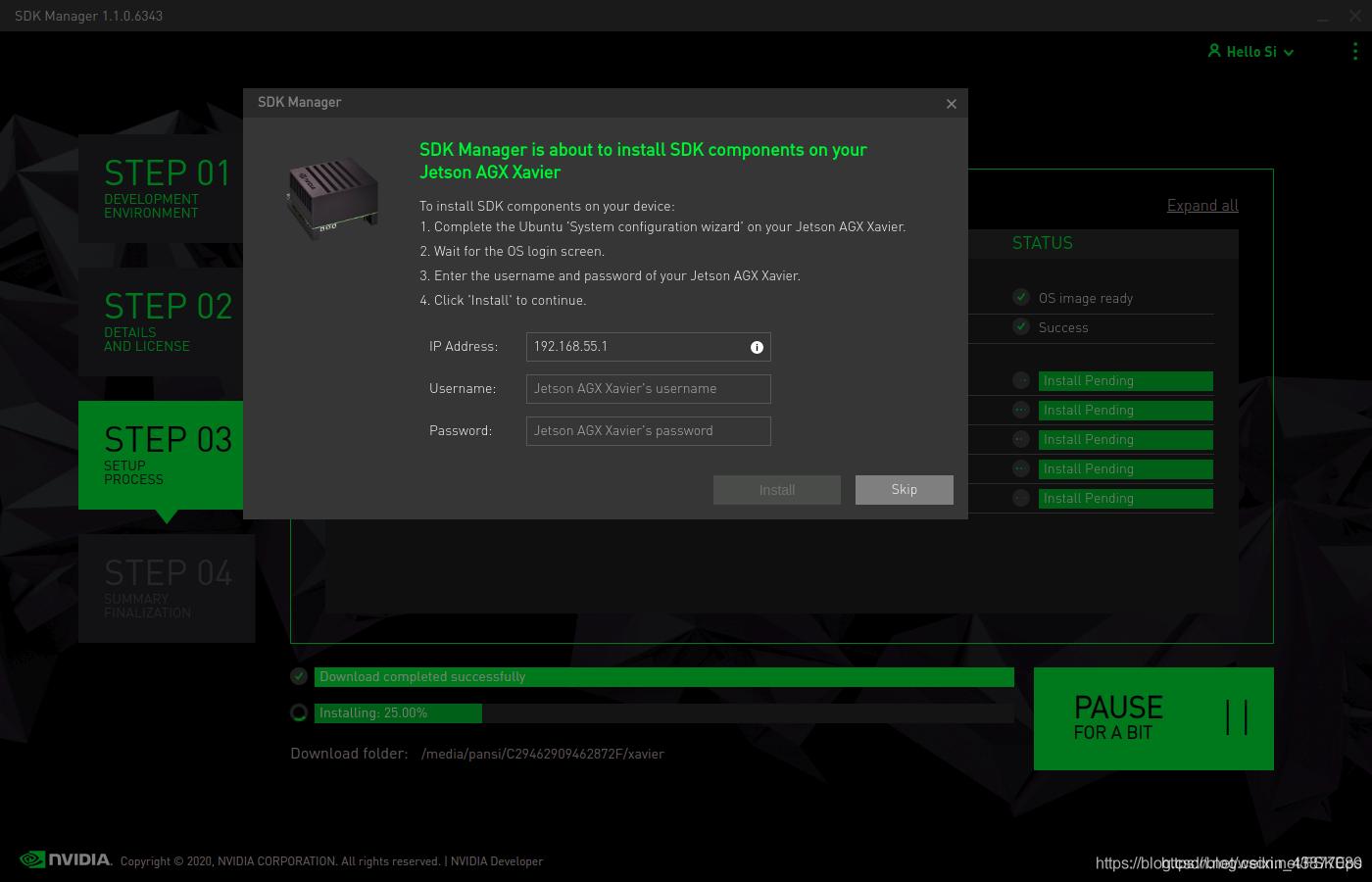The height and width of the screenshot is (882, 1372).
Task: Go to Step 01 Development Environment
Action: [161, 188]
